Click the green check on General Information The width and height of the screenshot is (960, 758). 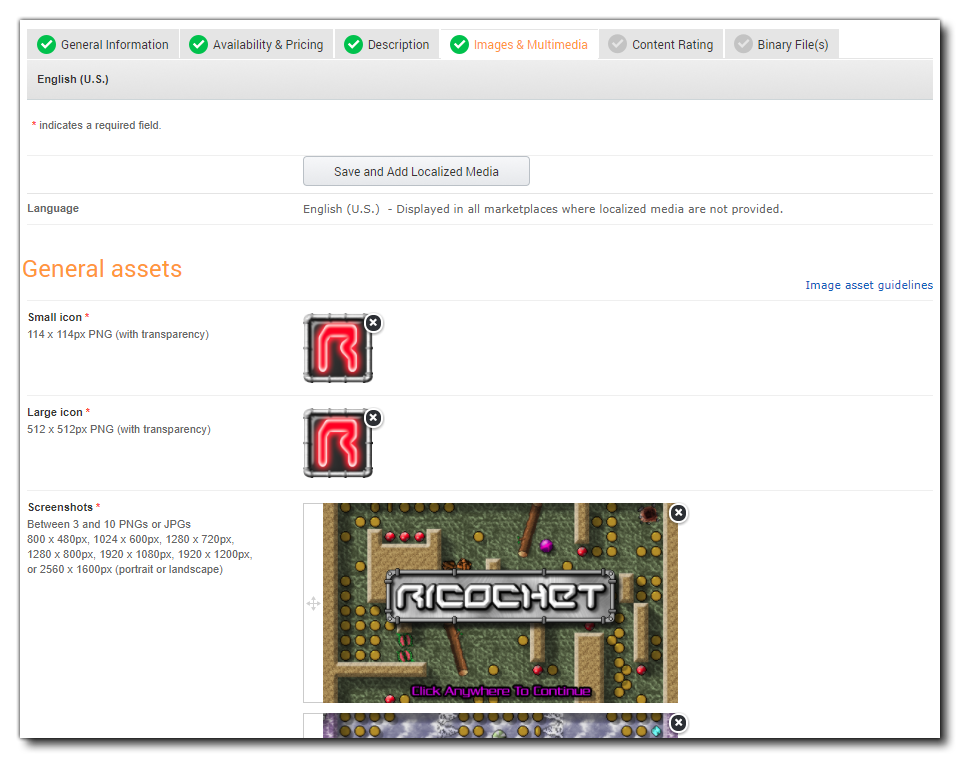[x=47, y=45]
